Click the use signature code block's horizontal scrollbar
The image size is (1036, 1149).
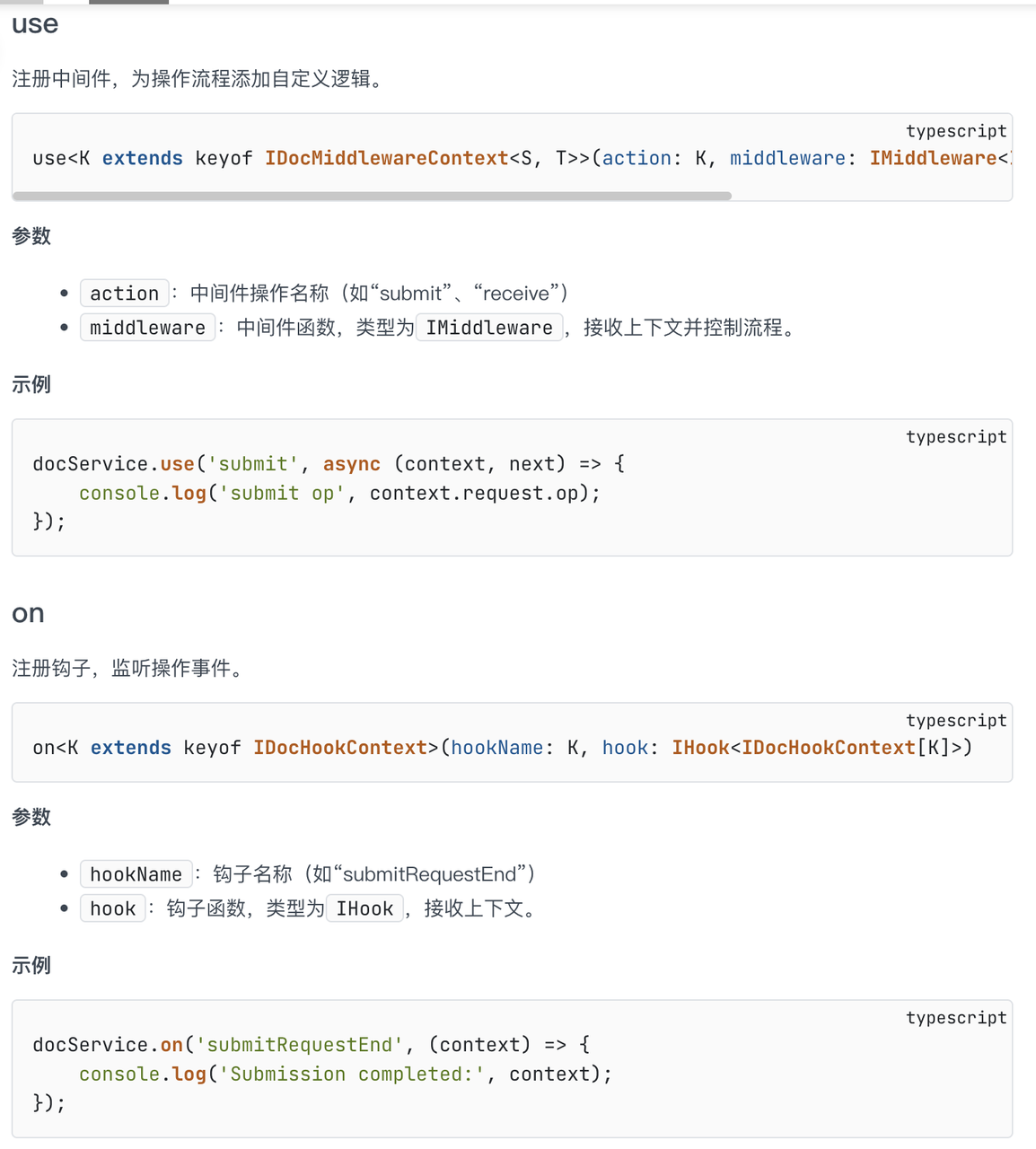click(x=372, y=195)
